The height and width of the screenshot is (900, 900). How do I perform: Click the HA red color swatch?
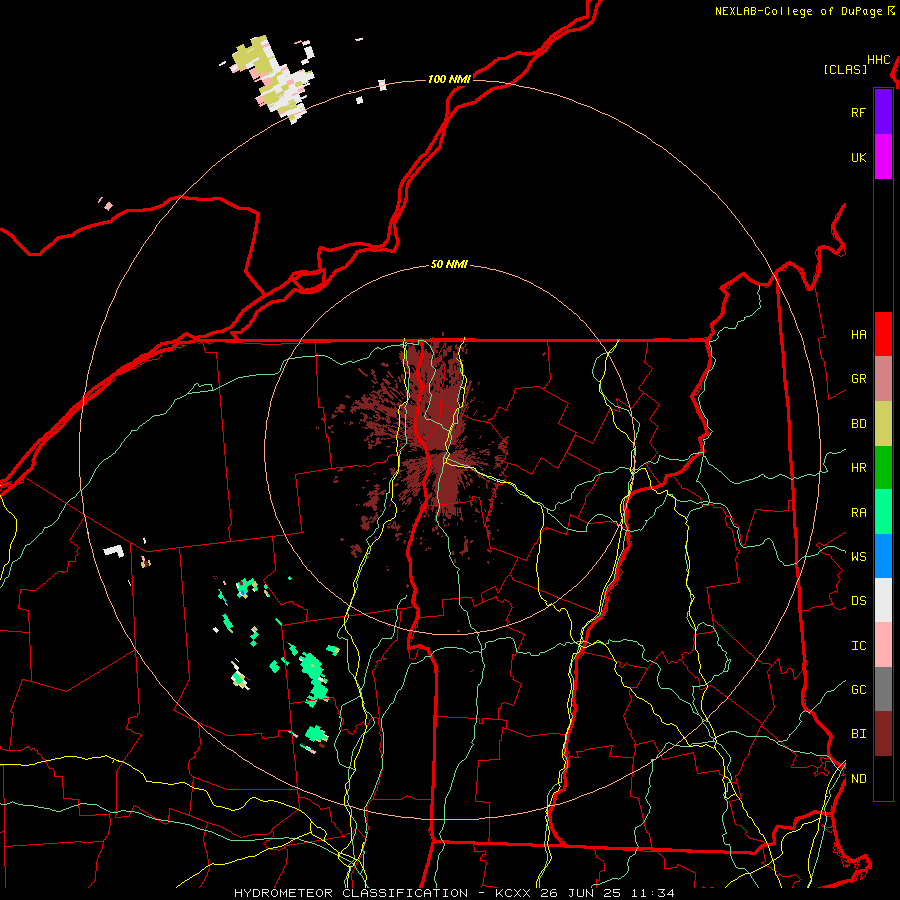tap(883, 334)
